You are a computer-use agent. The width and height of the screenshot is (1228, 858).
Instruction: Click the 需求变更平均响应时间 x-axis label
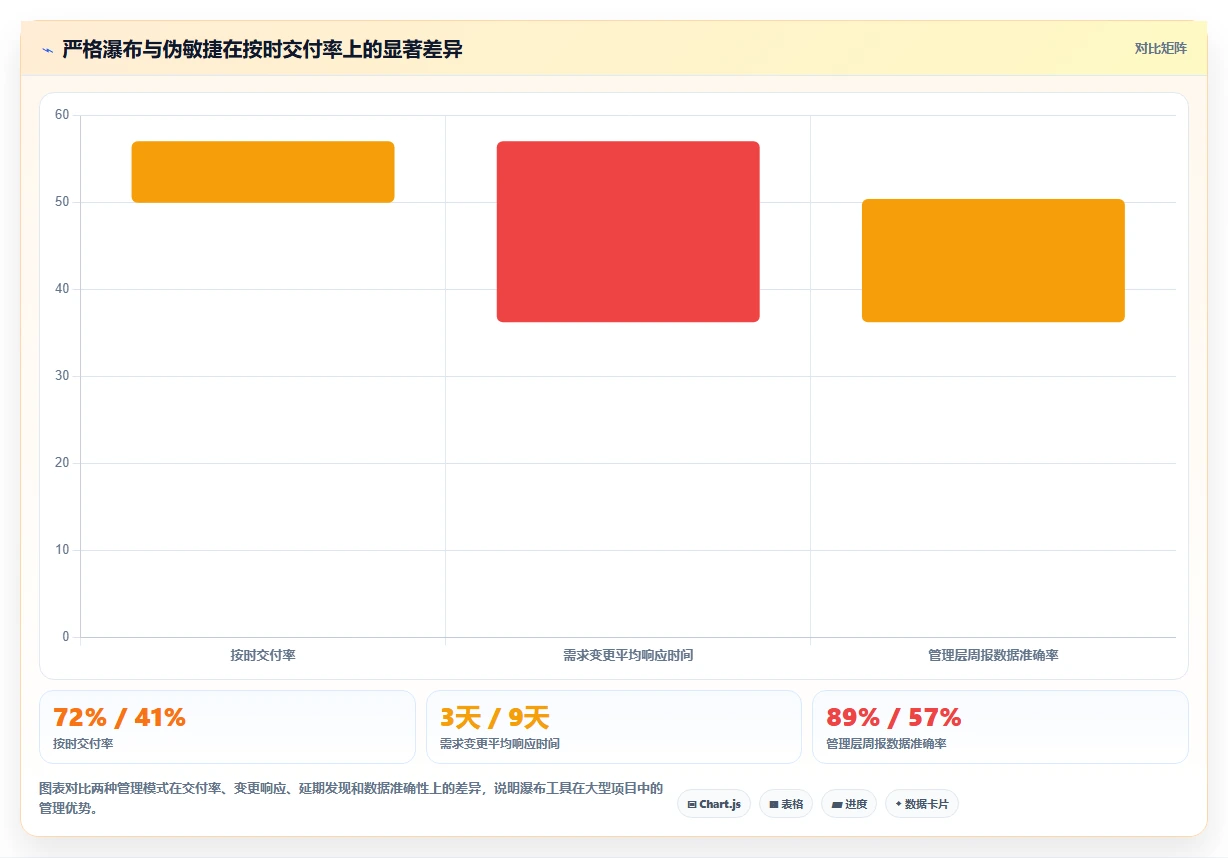point(628,656)
